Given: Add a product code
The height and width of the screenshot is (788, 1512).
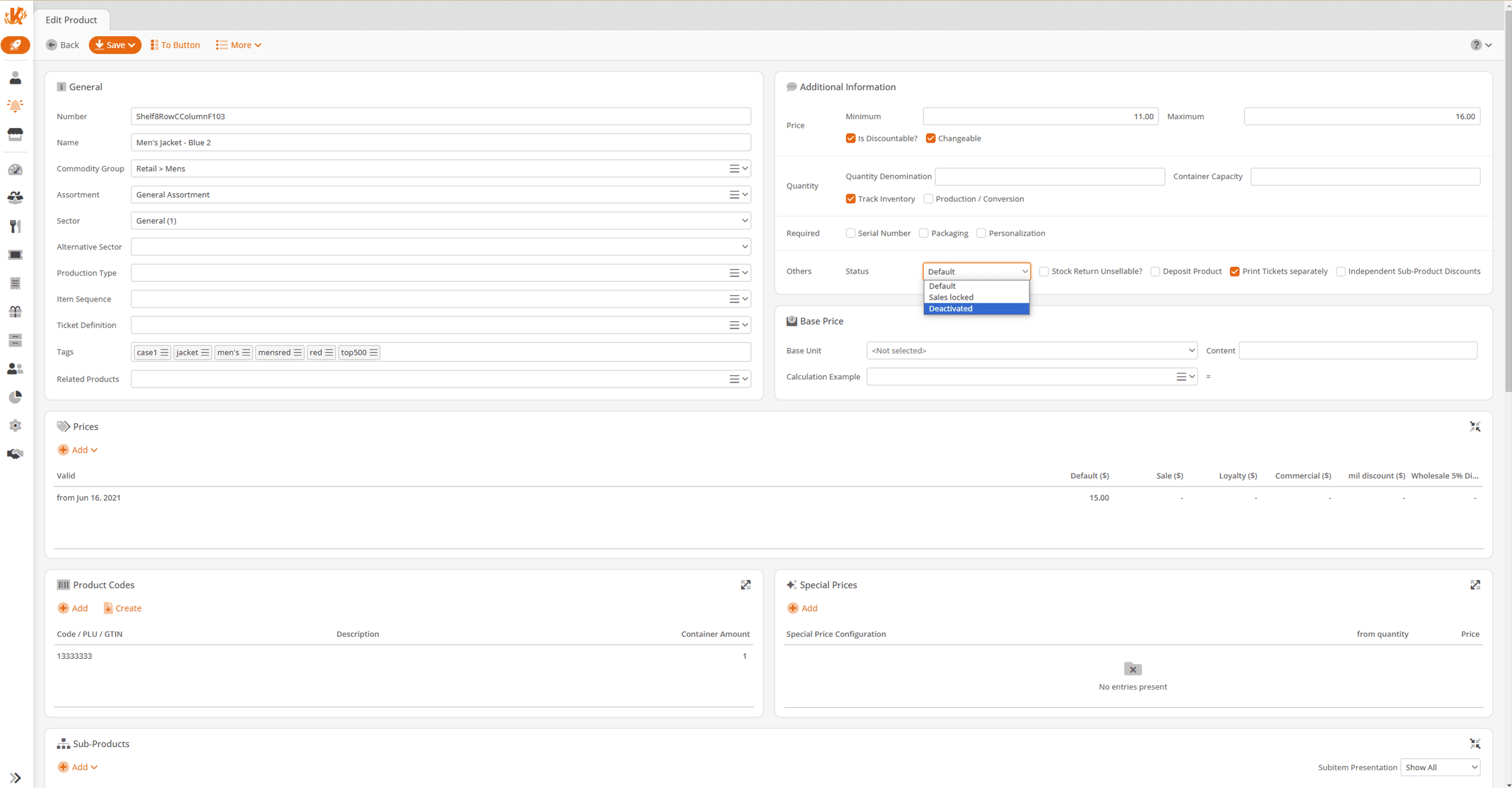Looking at the screenshot, I should [x=73, y=608].
